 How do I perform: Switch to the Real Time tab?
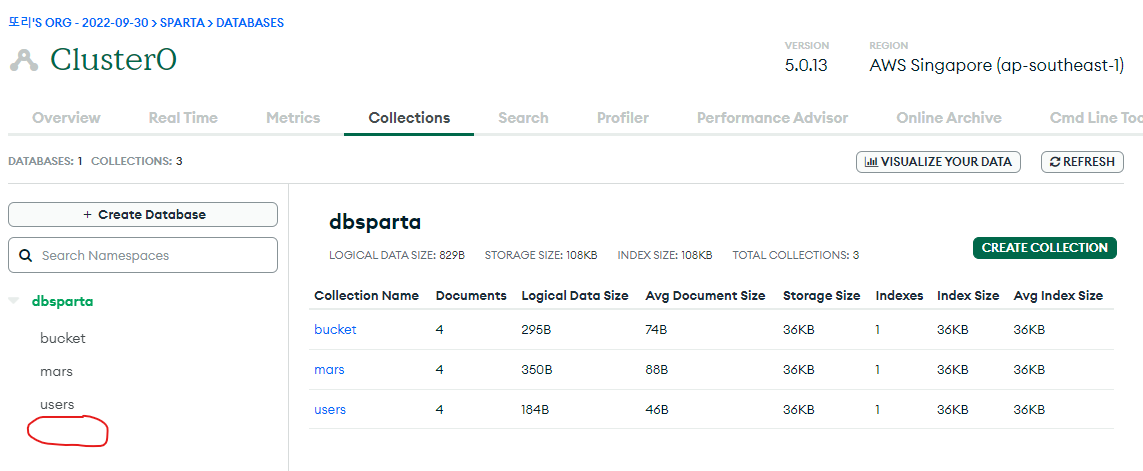click(x=183, y=117)
